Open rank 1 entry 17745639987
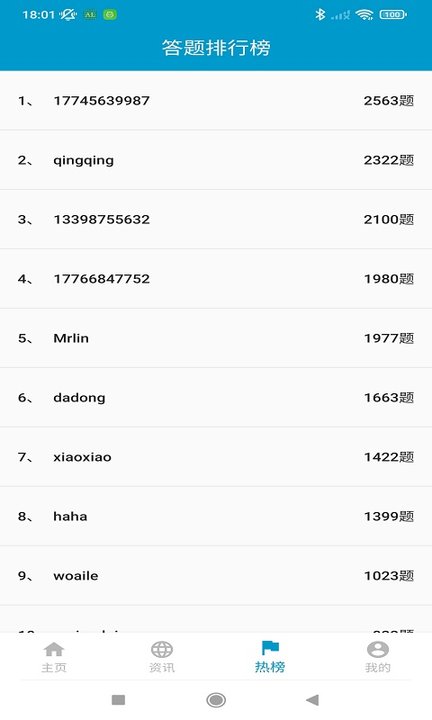432x720 pixels. [x=216, y=101]
